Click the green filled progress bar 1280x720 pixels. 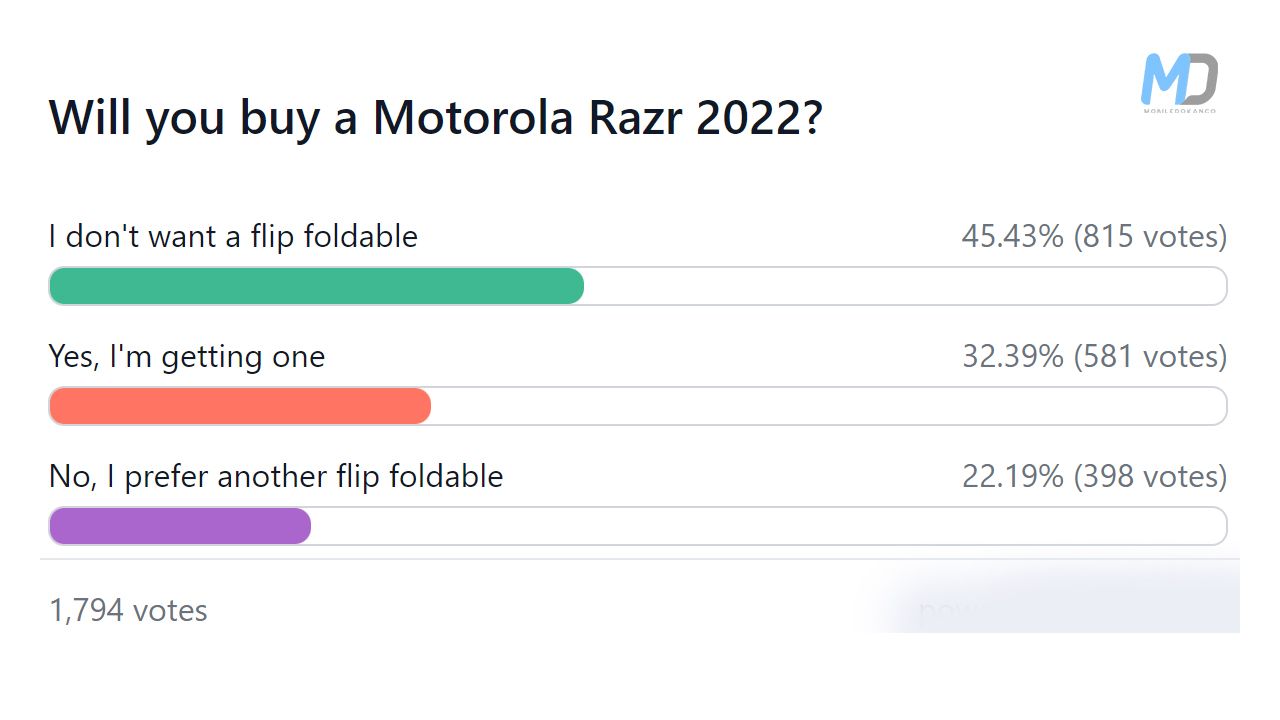[316, 286]
